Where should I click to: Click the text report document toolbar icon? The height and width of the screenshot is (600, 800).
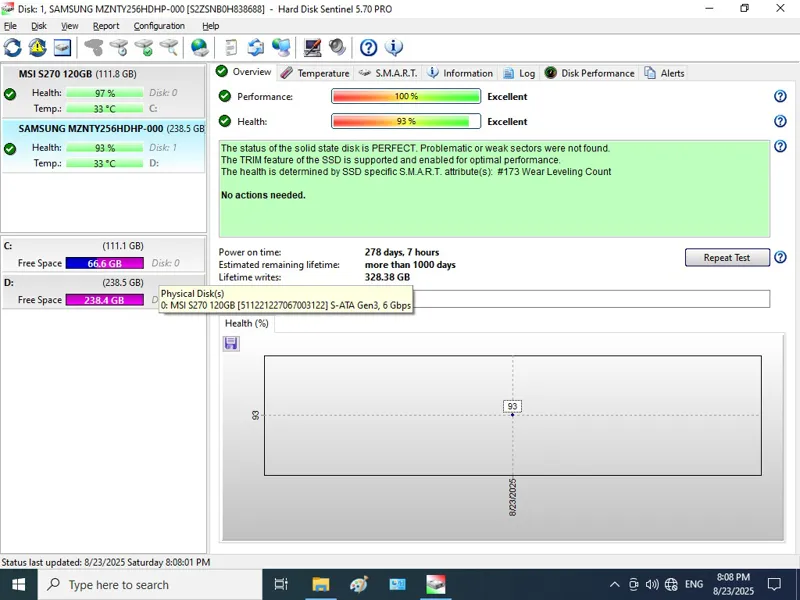coord(231,47)
